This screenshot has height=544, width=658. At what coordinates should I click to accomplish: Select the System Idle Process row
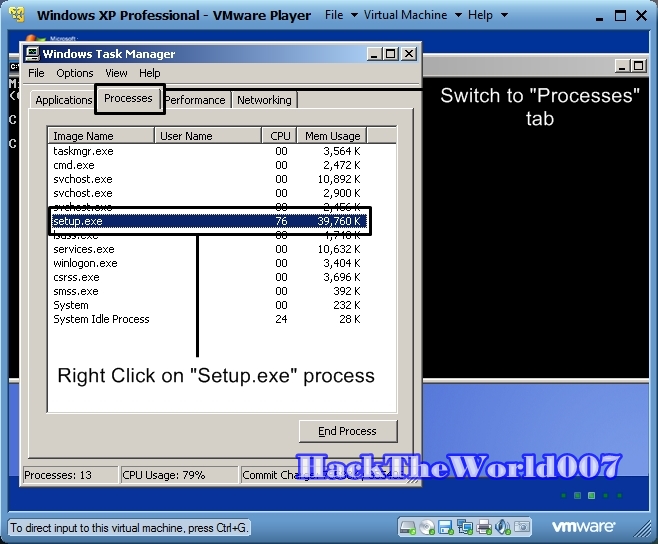tap(209, 319)
